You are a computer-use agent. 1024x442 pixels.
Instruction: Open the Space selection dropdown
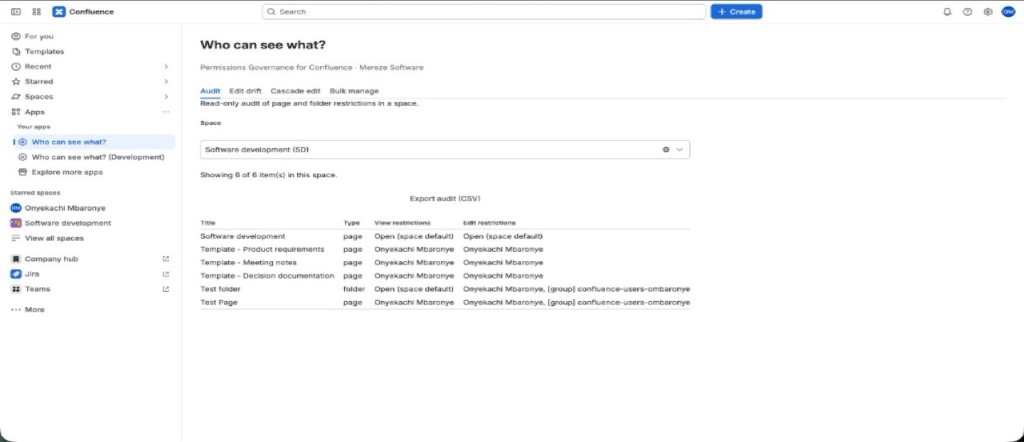445,150
